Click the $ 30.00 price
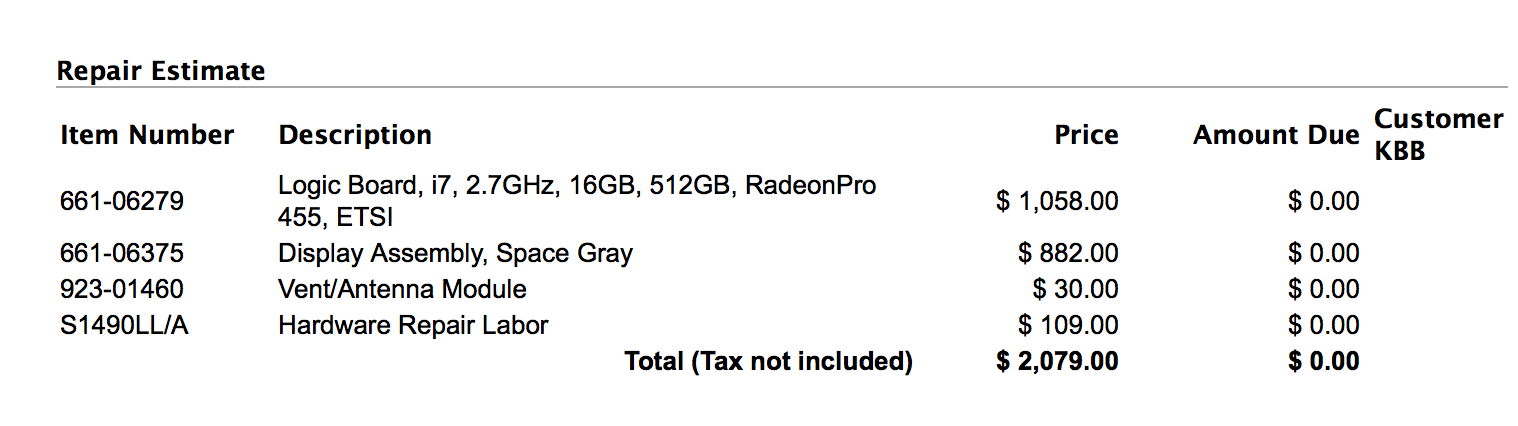Viewport: 1518px width, 426px height. pyautogui.click(x=1076, y=290)
